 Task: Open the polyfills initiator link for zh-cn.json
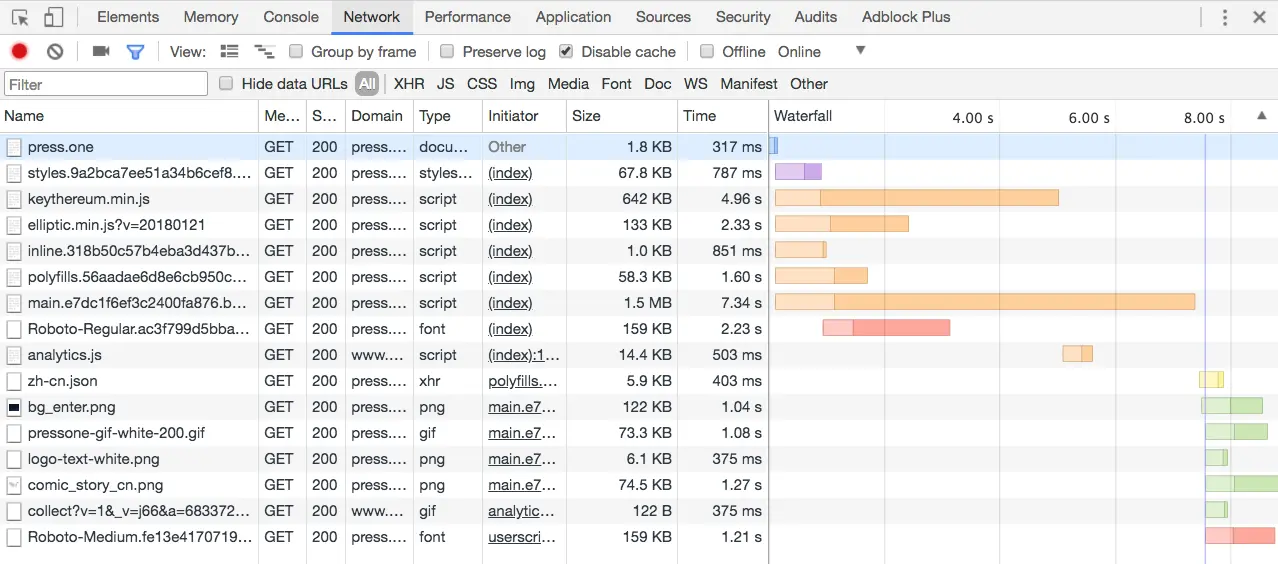522,381
